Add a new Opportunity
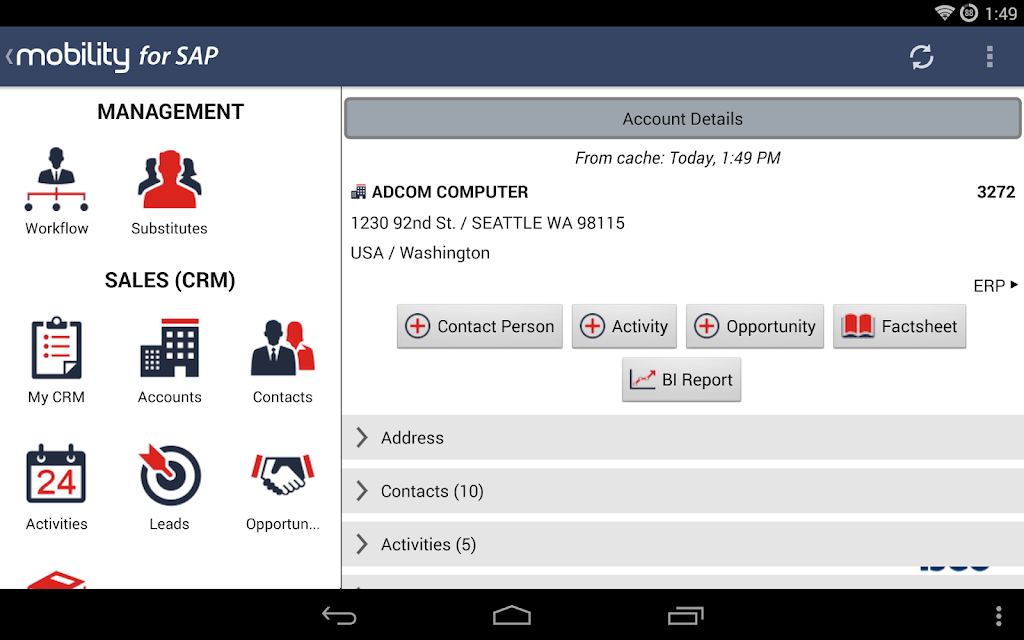The image size is (1024, 640). point(755,326)
